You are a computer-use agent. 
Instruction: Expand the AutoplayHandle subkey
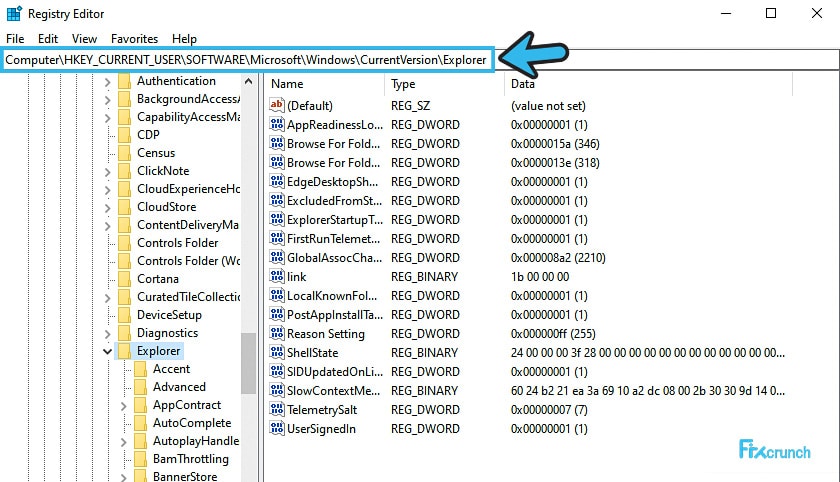click(x=123, y=442)
